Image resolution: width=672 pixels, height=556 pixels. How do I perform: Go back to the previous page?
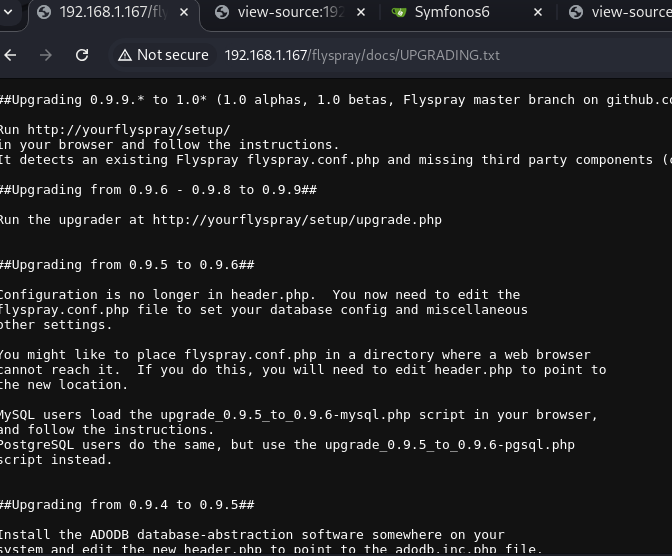coord(10,55)
